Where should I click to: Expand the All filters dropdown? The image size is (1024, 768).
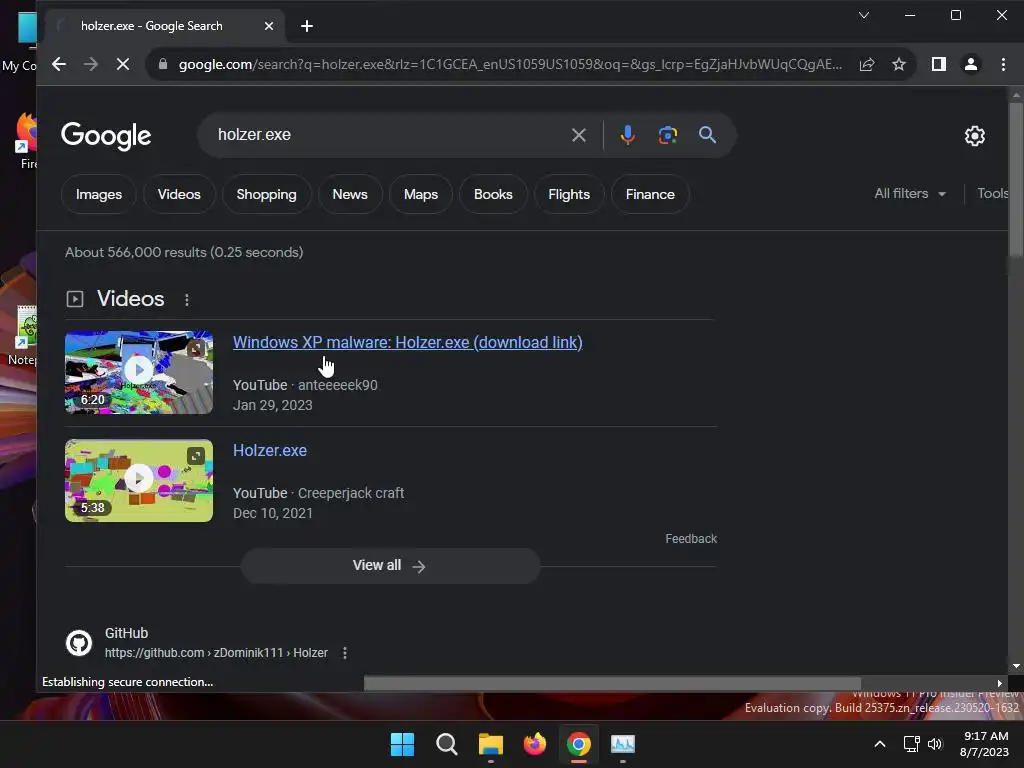pos(910,193)
